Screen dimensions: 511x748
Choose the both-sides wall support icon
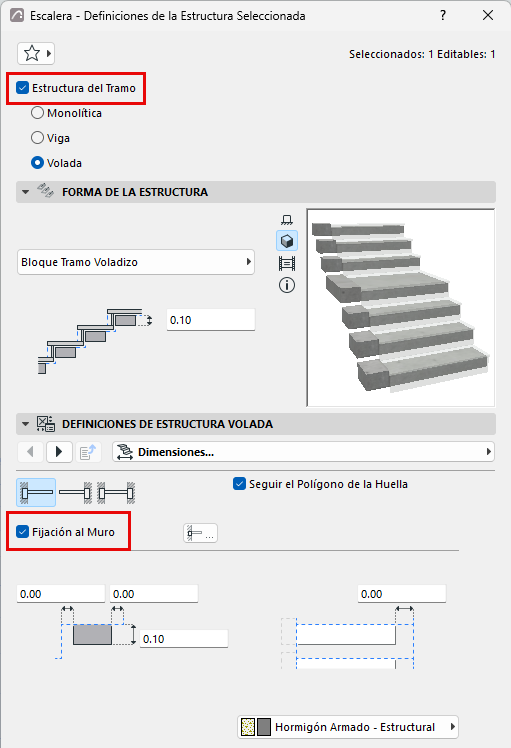[116, 492]
